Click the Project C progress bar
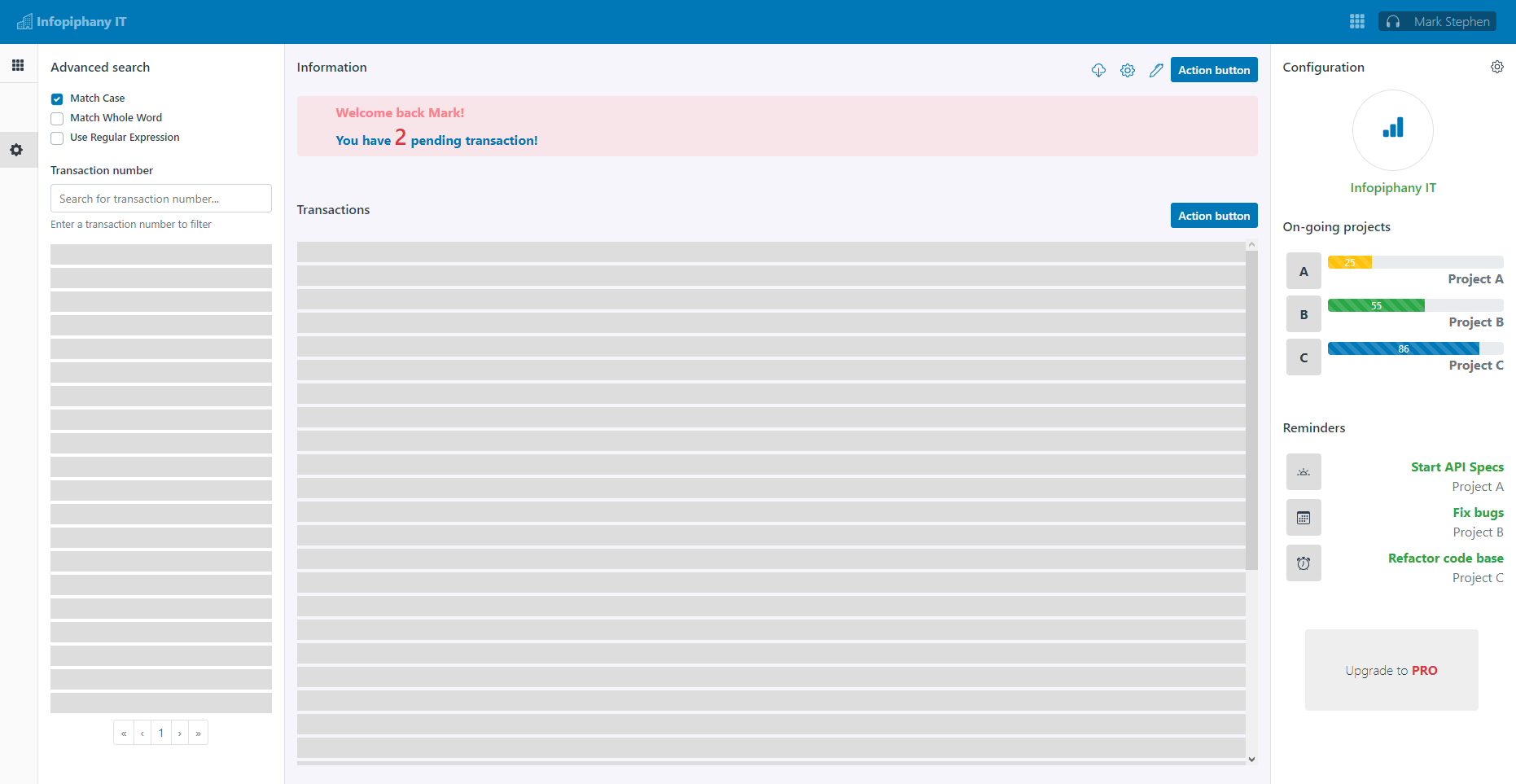This screenshot has width=1516, height=784. pos(1414,349)
